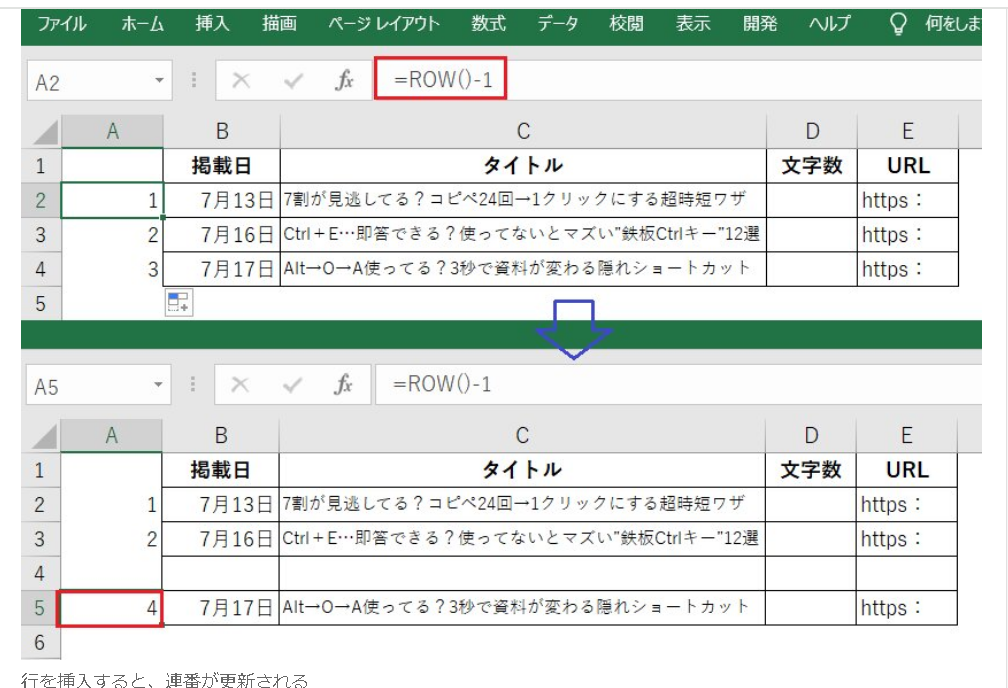Select row 6 header in lower sheet
The width and height of the screenshot is (1008, 688).
pyautogui.click(x=40, y=642)
